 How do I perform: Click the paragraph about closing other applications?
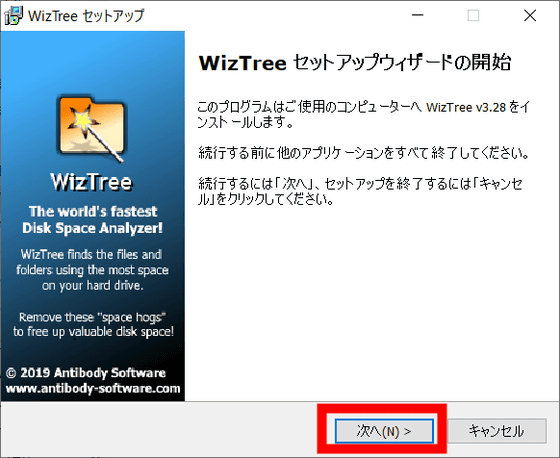pyautogui.click(x=364, y=153)
